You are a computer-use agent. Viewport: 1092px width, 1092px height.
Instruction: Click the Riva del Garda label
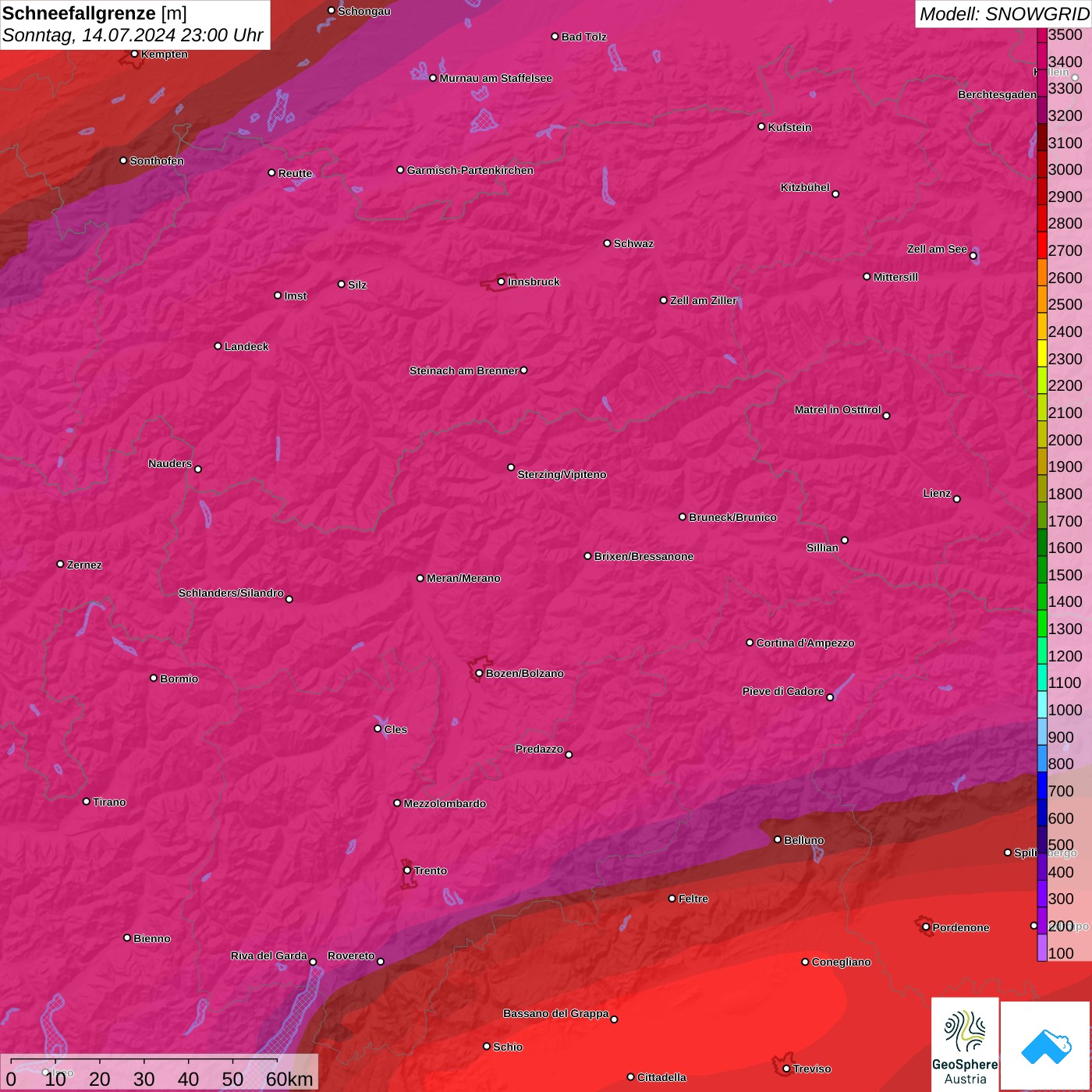[x=269, y=955]
